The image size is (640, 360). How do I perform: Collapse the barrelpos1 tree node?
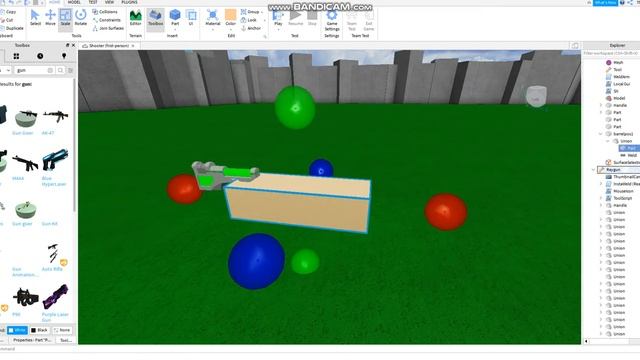click(x=601, y=134)
